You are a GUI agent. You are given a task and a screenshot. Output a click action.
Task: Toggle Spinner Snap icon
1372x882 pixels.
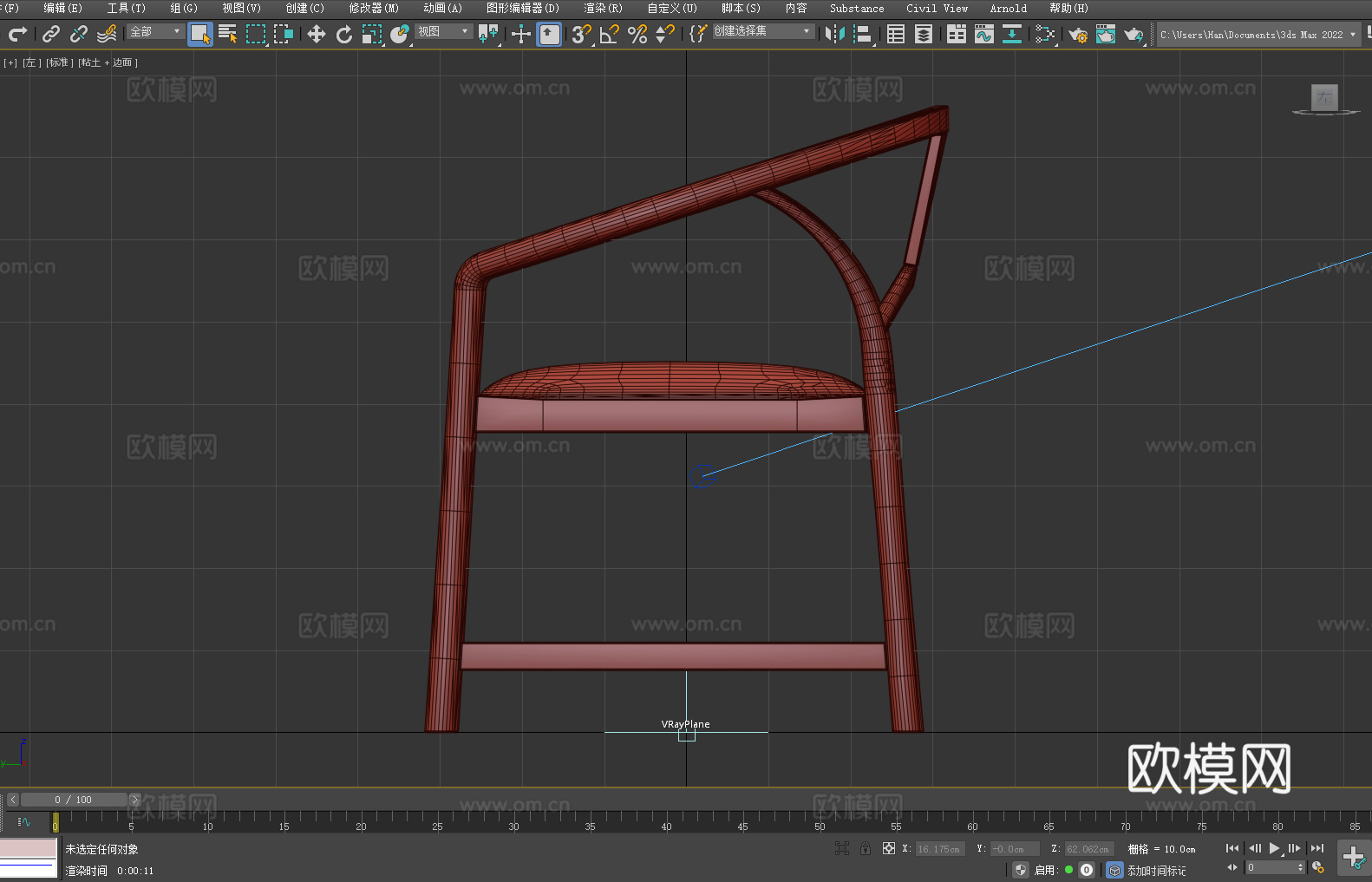[665, 34]
